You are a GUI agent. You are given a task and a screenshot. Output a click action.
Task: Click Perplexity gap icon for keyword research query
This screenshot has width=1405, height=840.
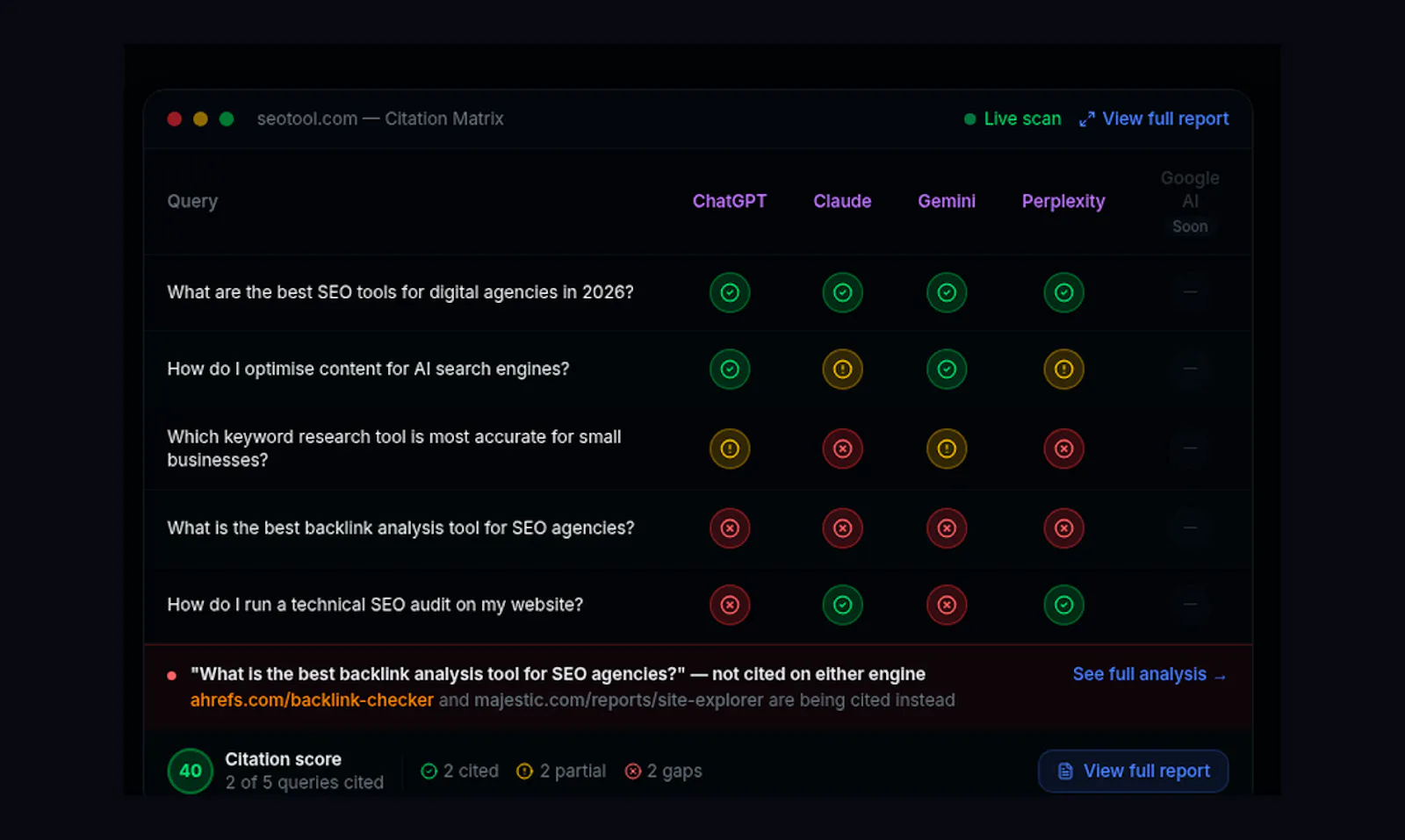[x=1063, y=449]
